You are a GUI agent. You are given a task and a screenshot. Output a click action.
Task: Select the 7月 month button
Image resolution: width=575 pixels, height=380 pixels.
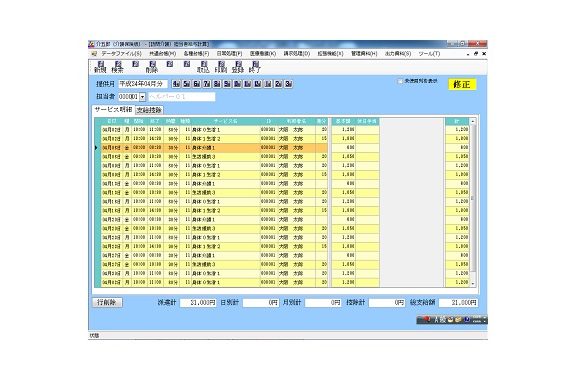(207, 84)
